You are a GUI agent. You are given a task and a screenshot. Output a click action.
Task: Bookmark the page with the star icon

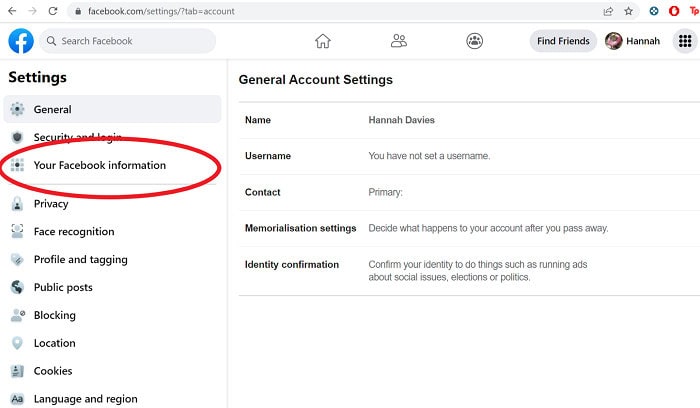coord(629,11)
